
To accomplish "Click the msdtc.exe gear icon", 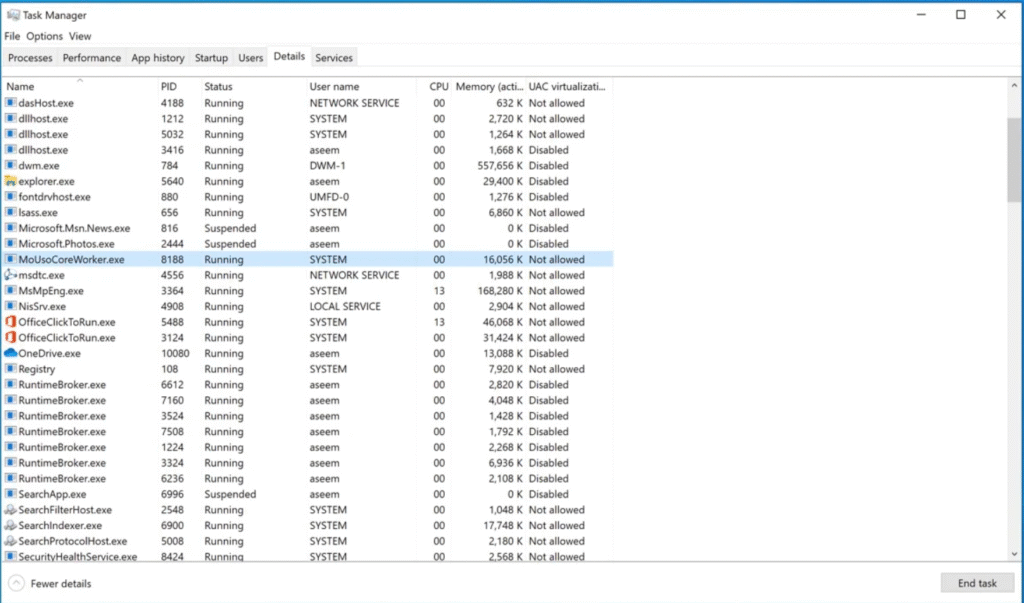I will 11,275.
